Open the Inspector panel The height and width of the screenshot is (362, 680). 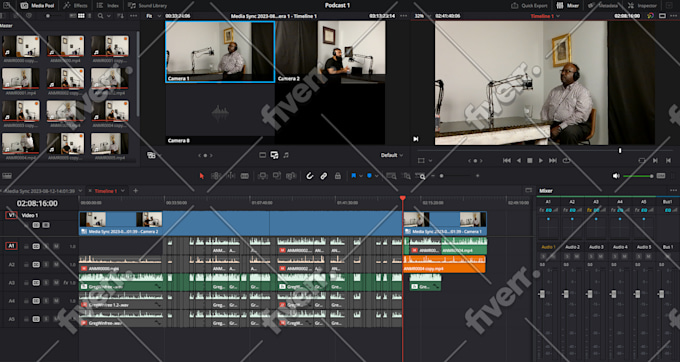point(642,6)
